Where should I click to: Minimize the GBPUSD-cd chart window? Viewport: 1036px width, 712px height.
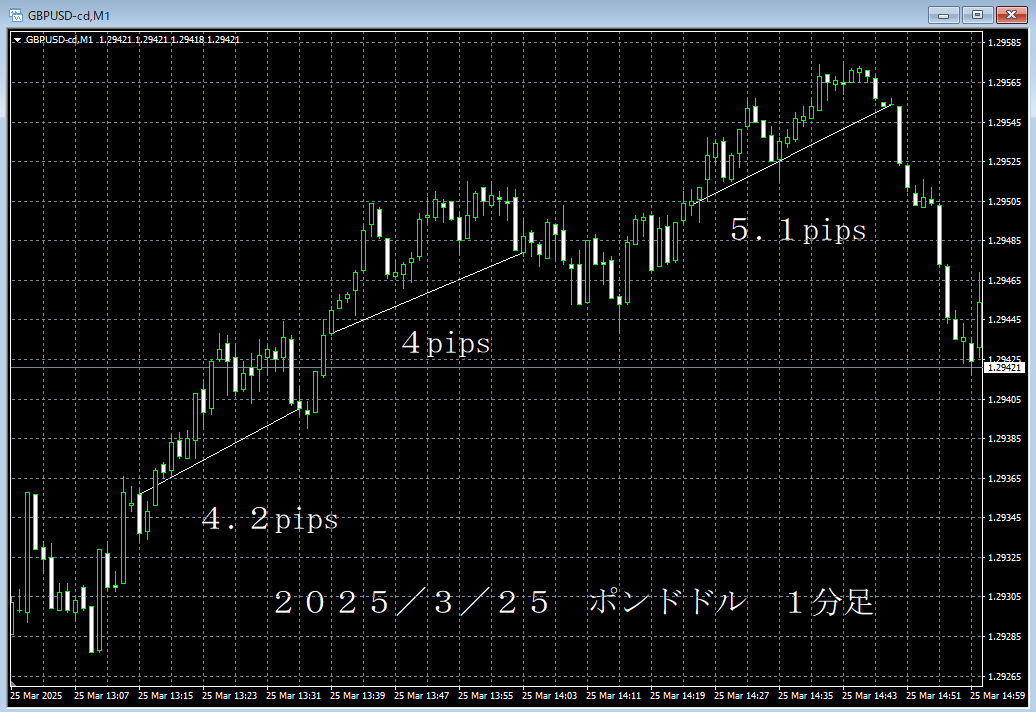943,15
